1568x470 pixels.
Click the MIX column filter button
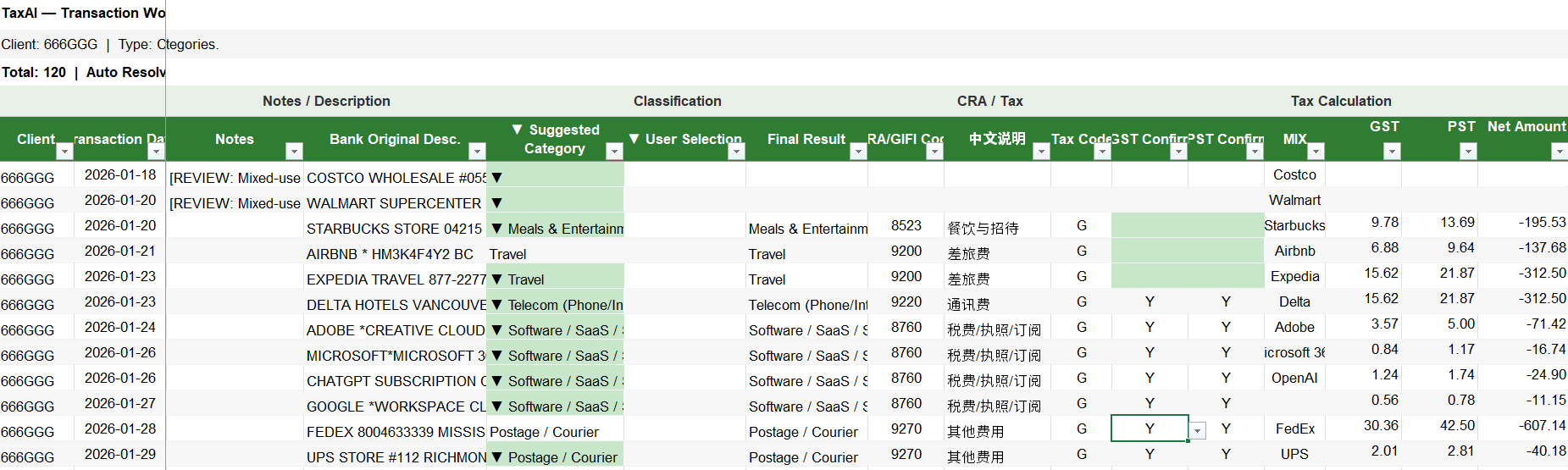(1316, 152)
